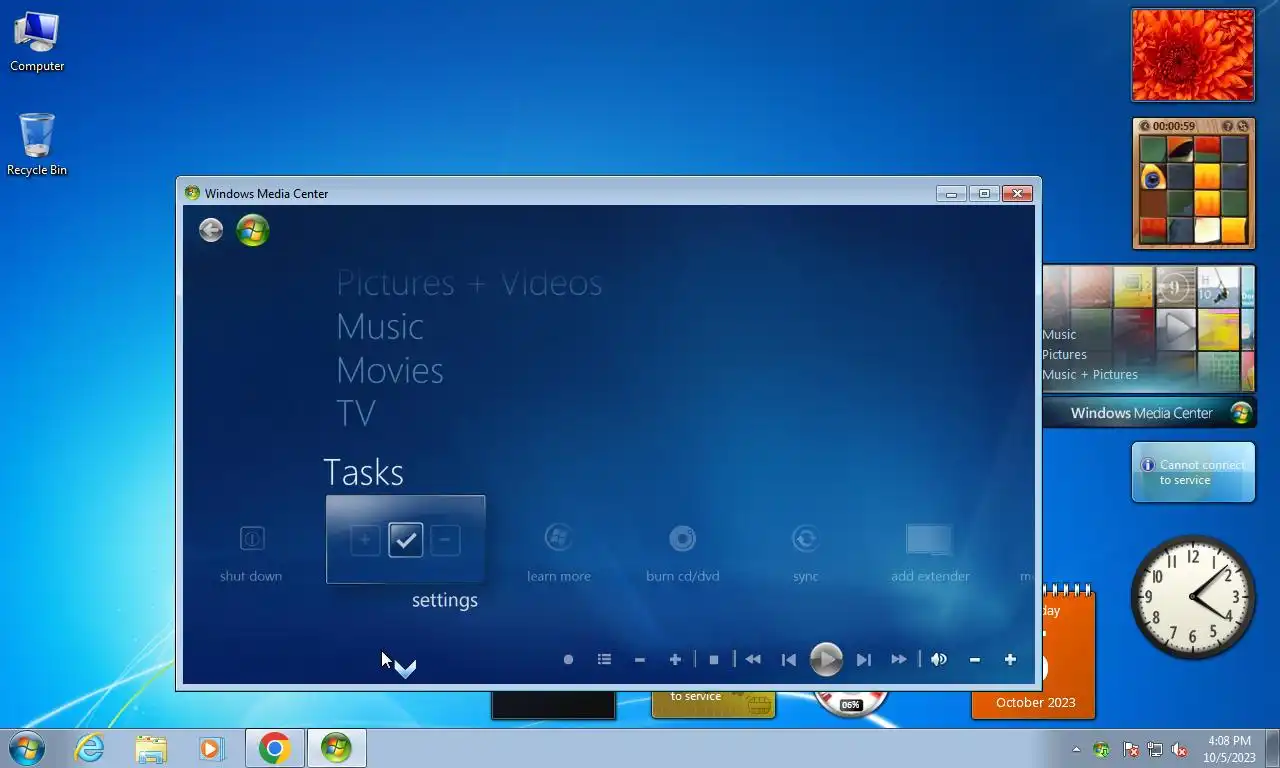Start playback with the round play button
This screenshot has height=768, width=1280.
click(826, 659)
